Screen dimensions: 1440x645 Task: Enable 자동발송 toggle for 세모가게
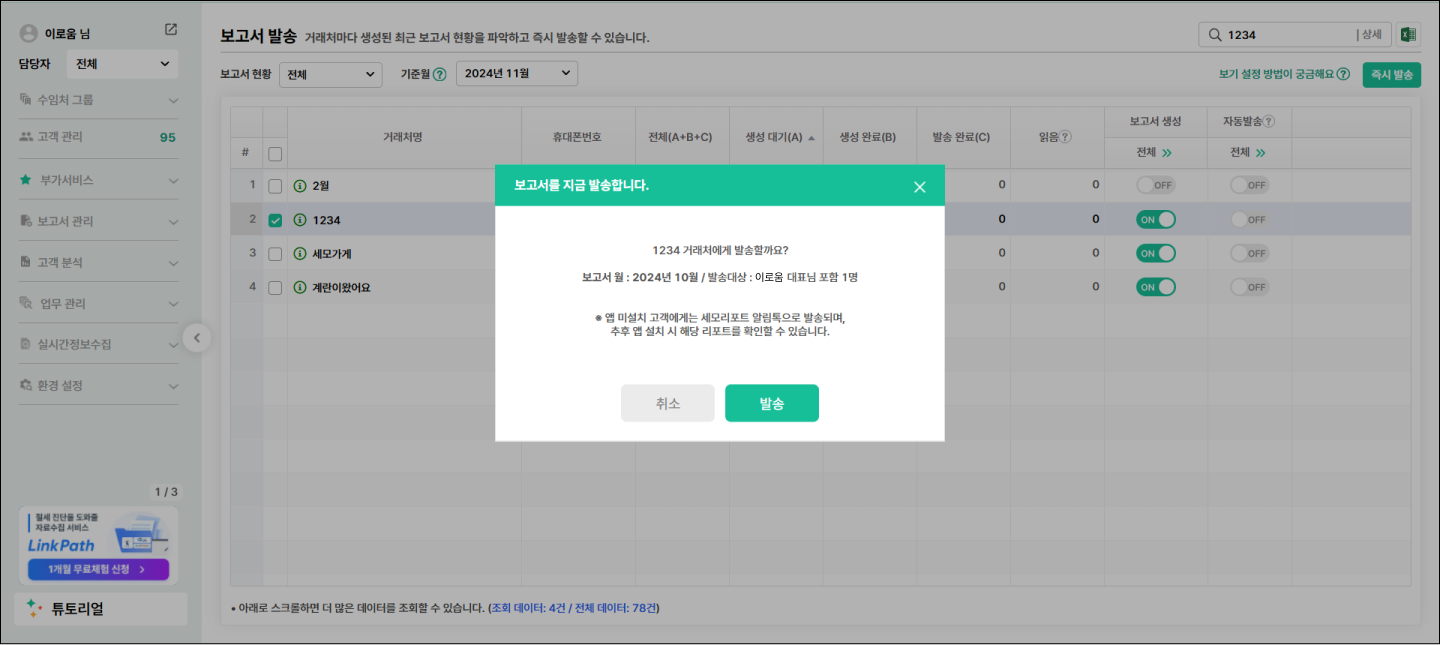tap(1249, 254)
